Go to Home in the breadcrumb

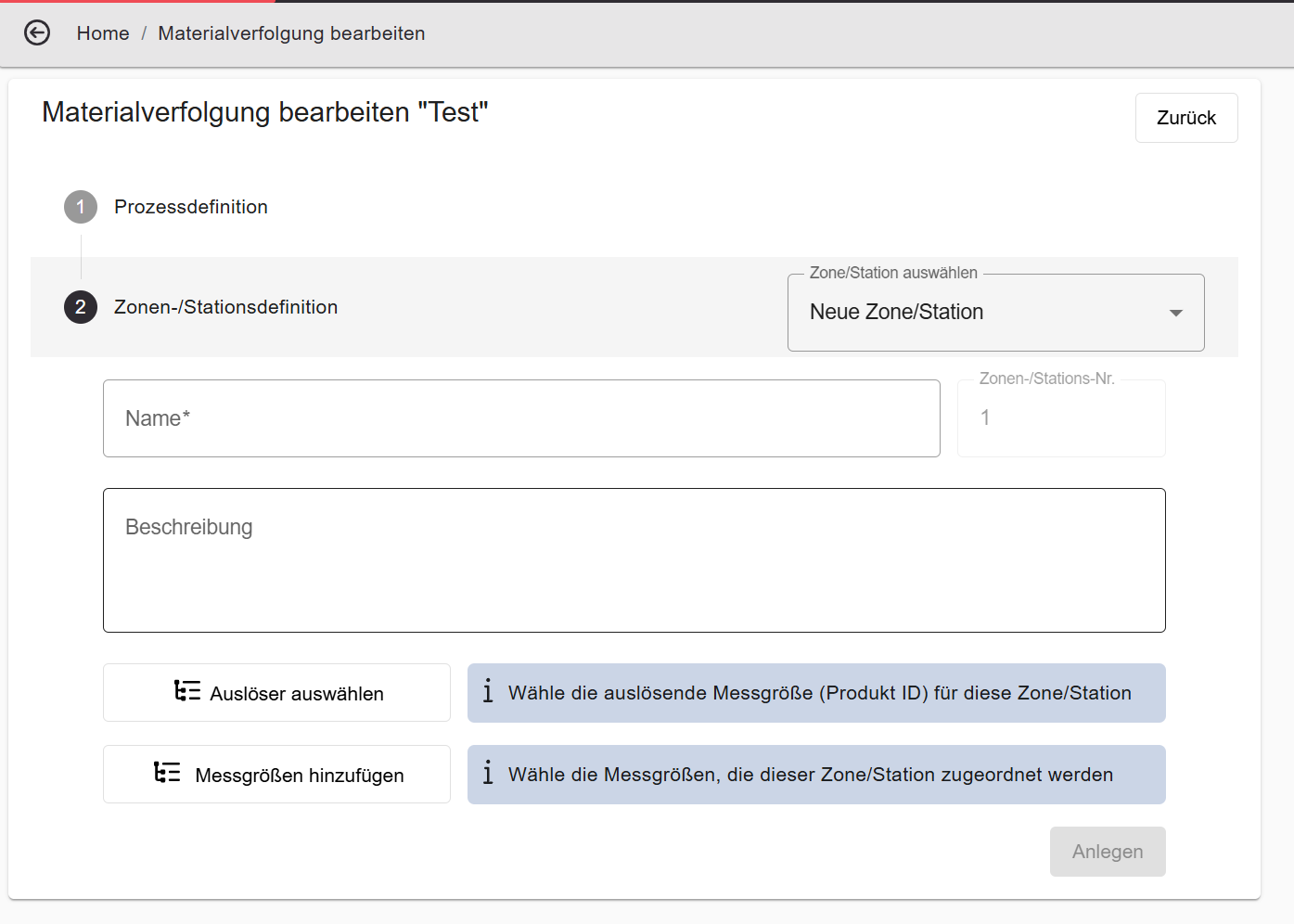(x=103, y=33)
